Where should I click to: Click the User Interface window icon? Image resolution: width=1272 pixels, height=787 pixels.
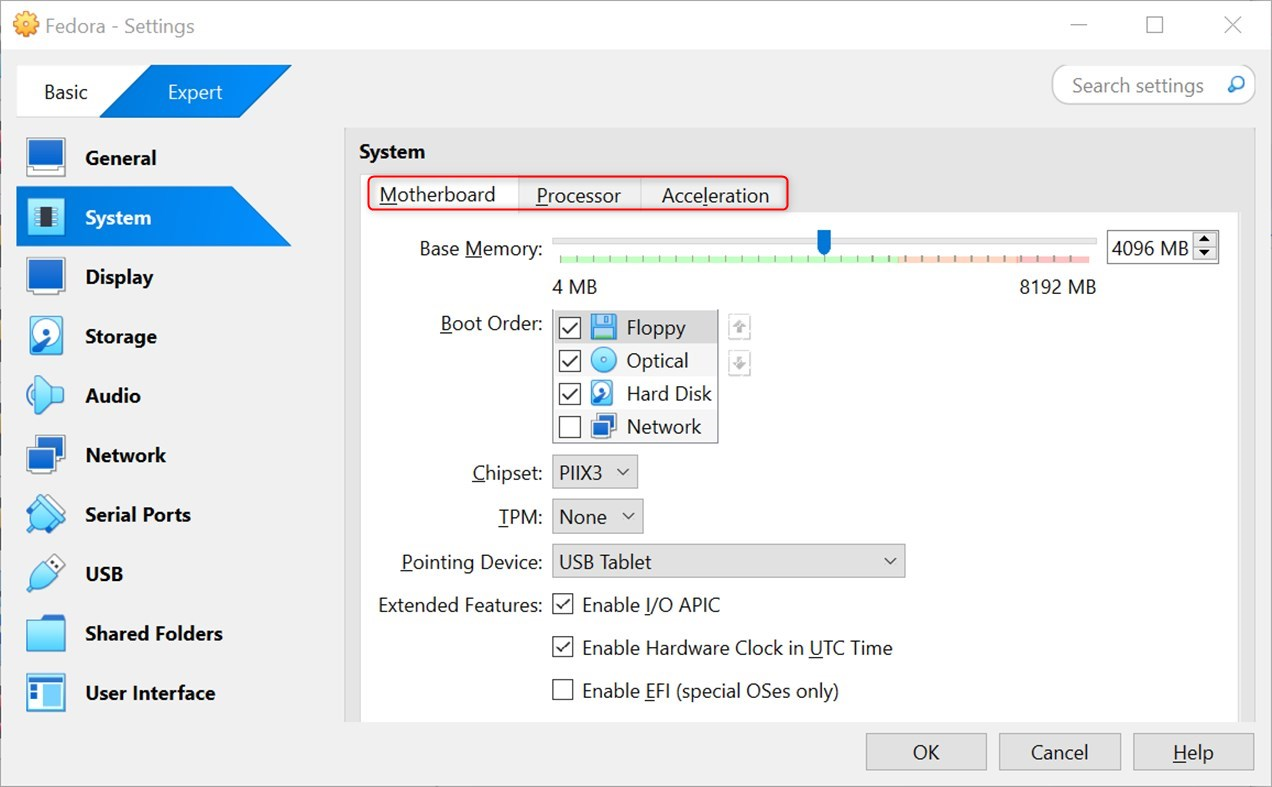point(46,693)
